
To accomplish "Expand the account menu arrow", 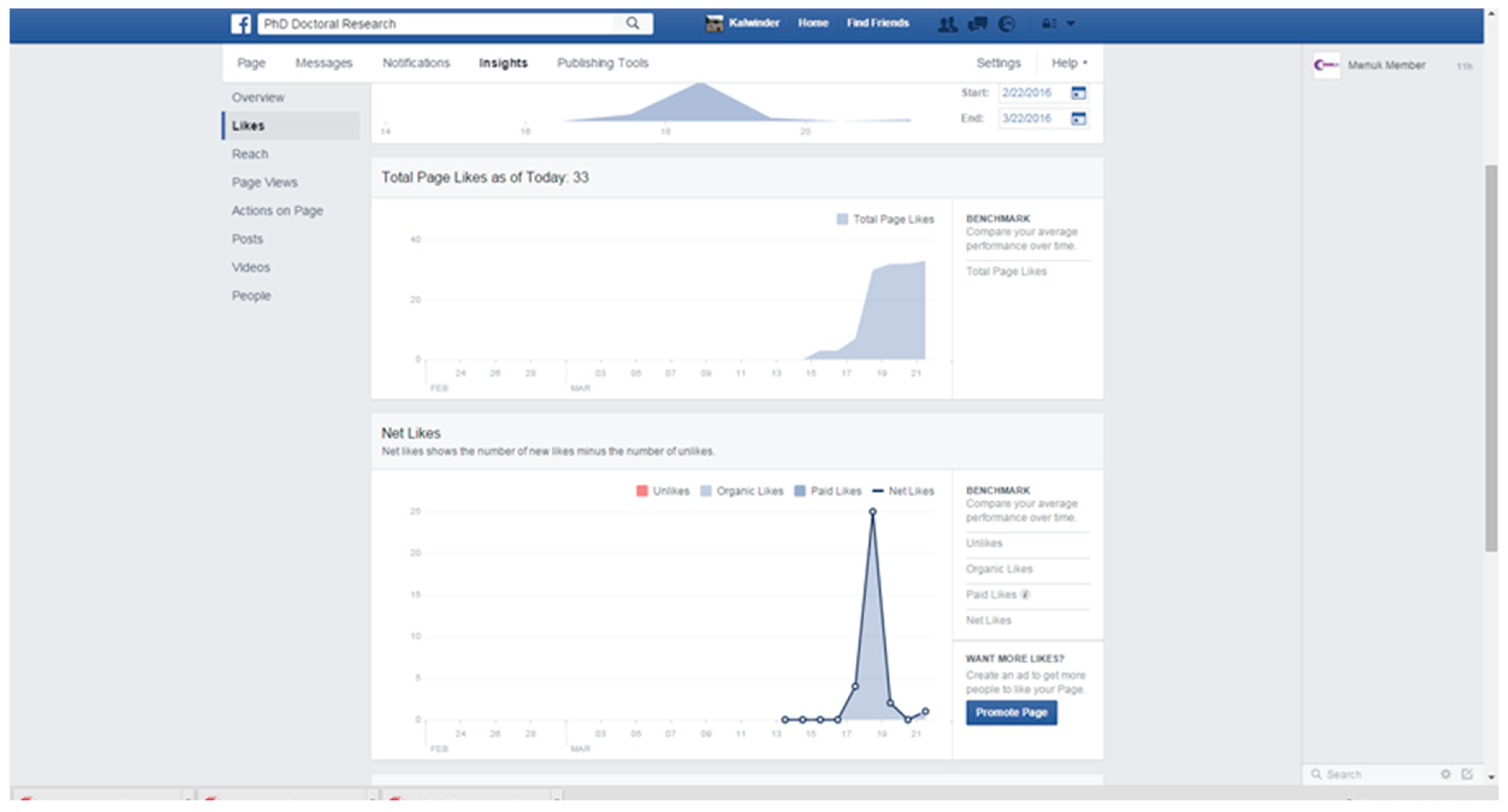I will point(1071,24).
